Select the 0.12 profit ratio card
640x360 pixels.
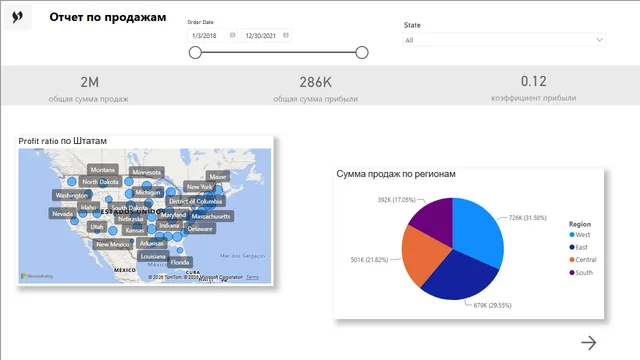533,87
